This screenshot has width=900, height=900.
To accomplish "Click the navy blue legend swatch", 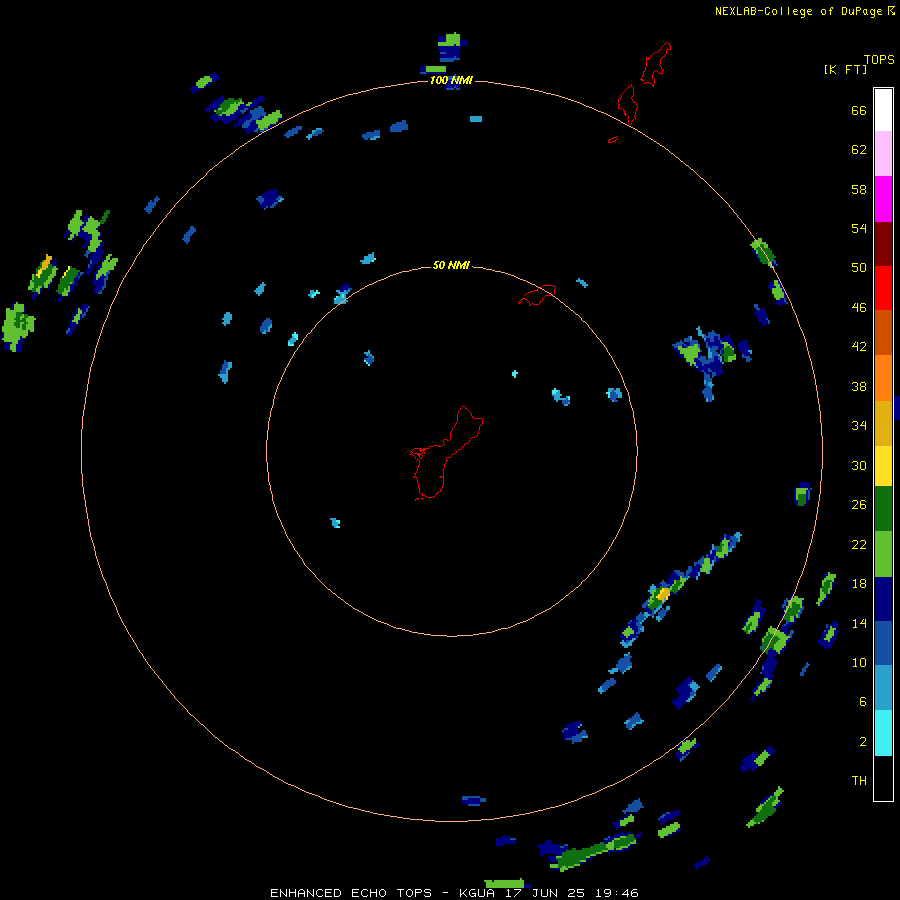I will pyautogui.click(x=883, y=599).
